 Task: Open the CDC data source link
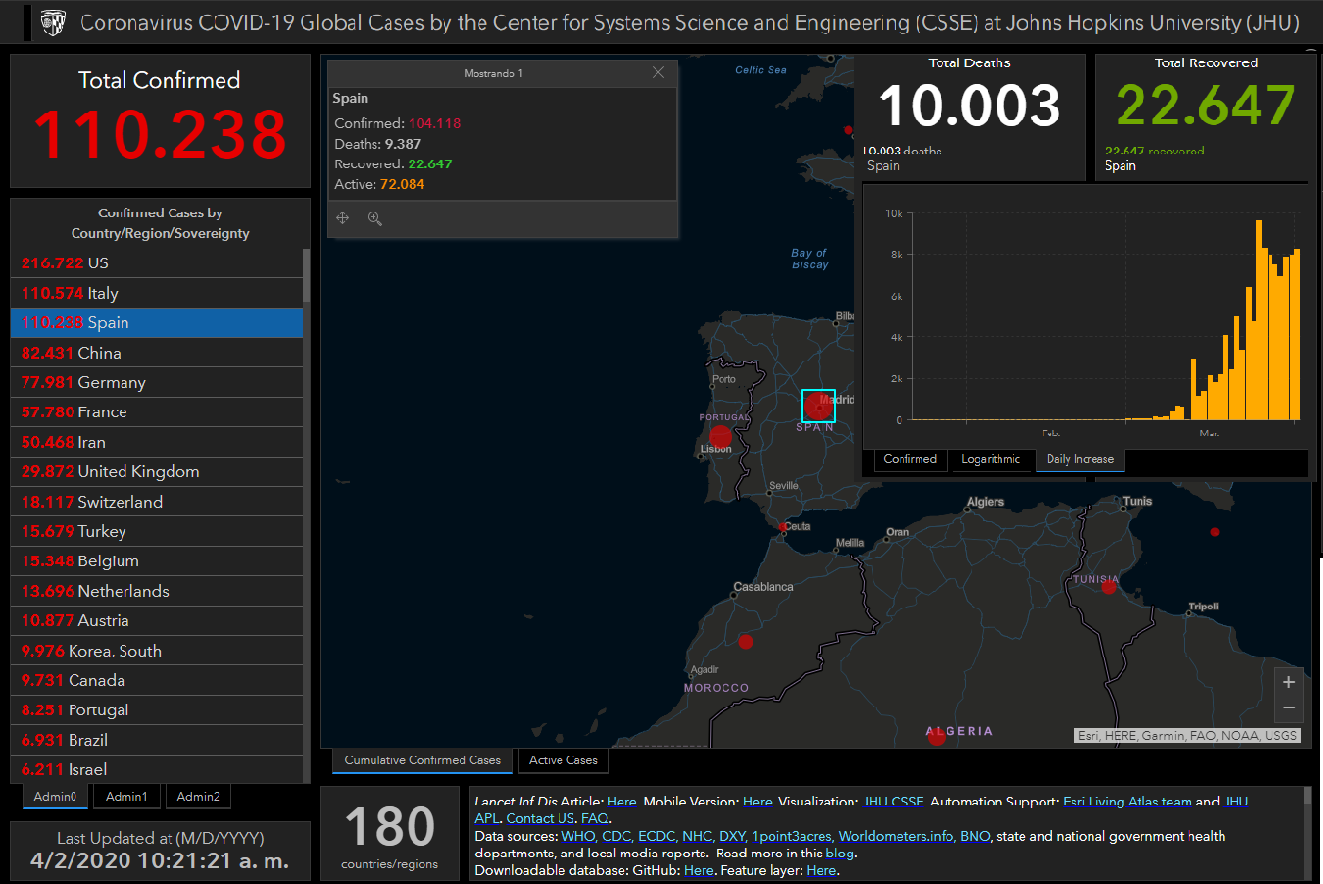point(617,836)
